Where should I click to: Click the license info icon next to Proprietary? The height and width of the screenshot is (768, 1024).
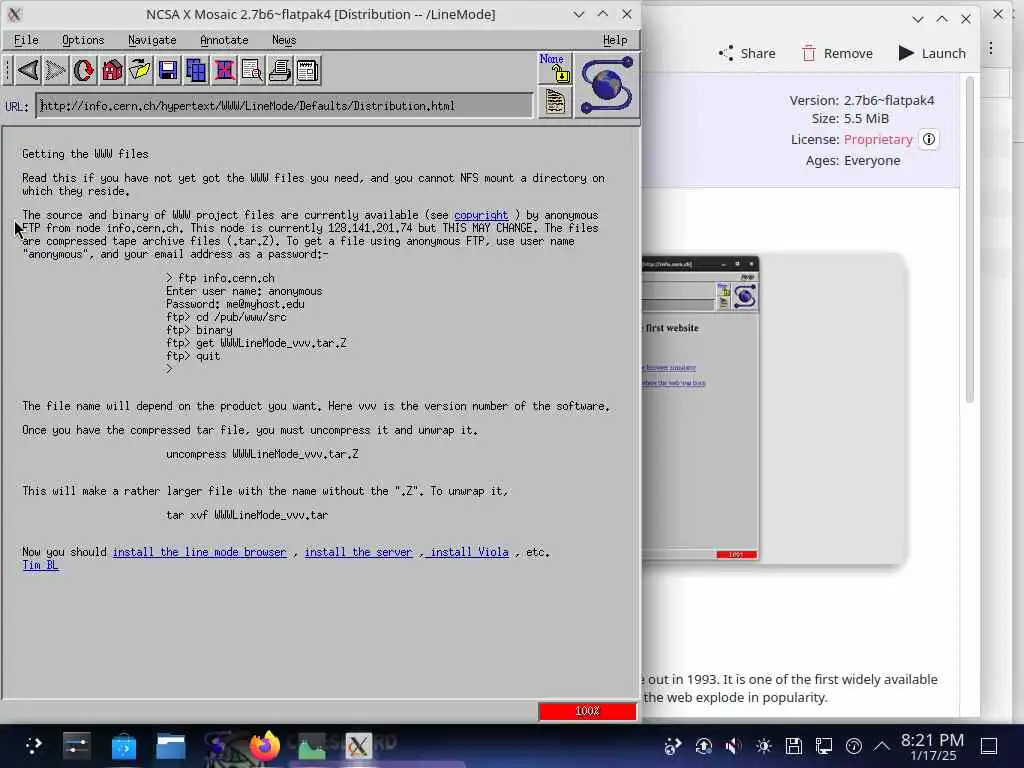point(928,139)
